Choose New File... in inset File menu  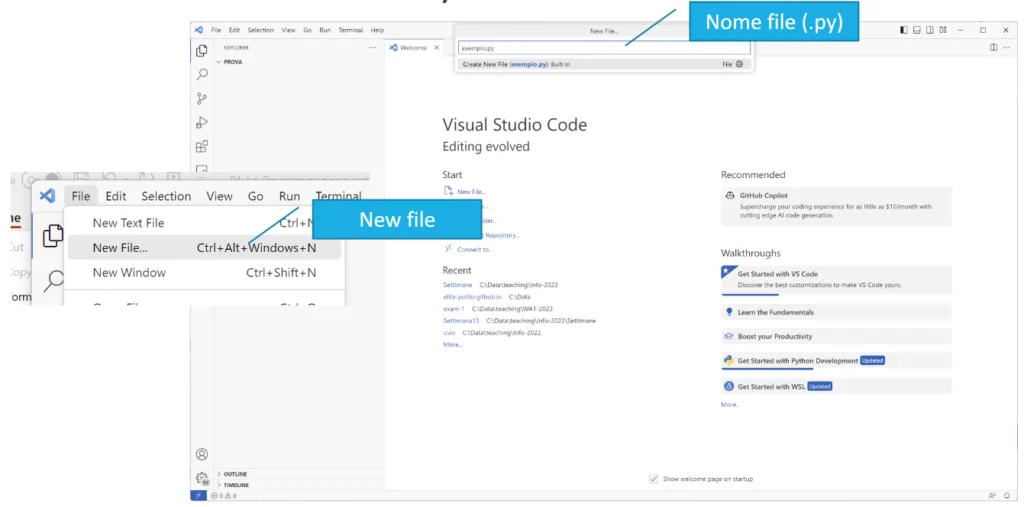click(204, 248)
